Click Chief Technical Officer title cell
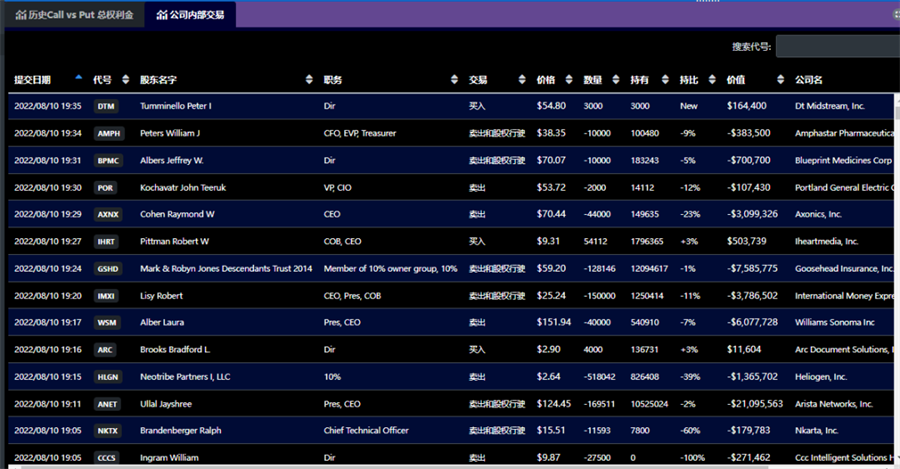Image resolution: width=900 pixels, height=469 pixels. pos(366,431)
